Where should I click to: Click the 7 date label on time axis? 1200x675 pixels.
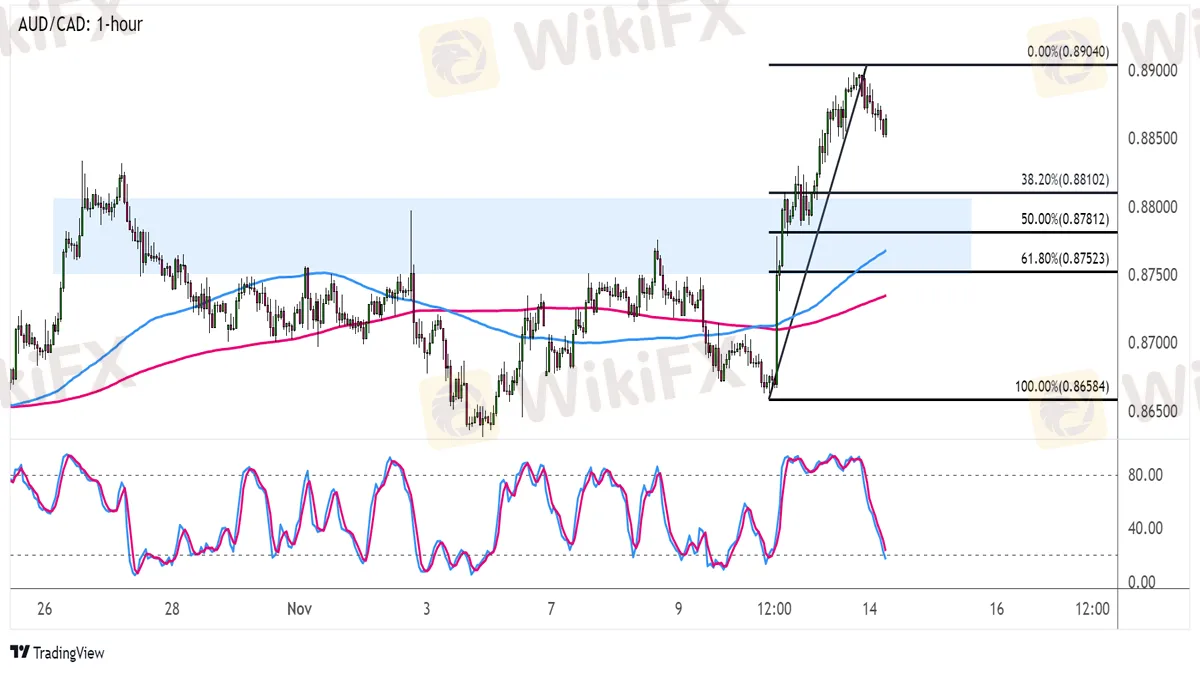pyautogui.click(x=550, y=609)
